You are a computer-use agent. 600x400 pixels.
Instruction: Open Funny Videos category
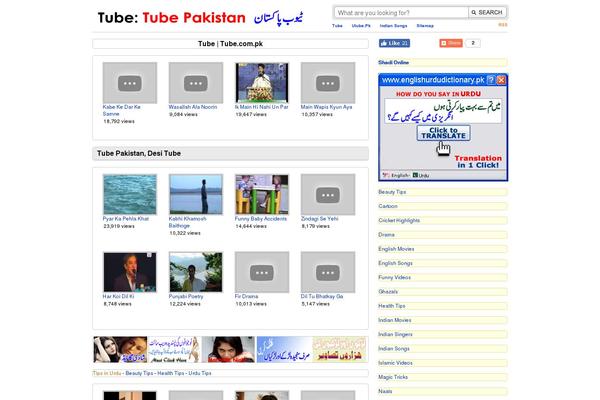pyautogui.click(x=395, y=277)
